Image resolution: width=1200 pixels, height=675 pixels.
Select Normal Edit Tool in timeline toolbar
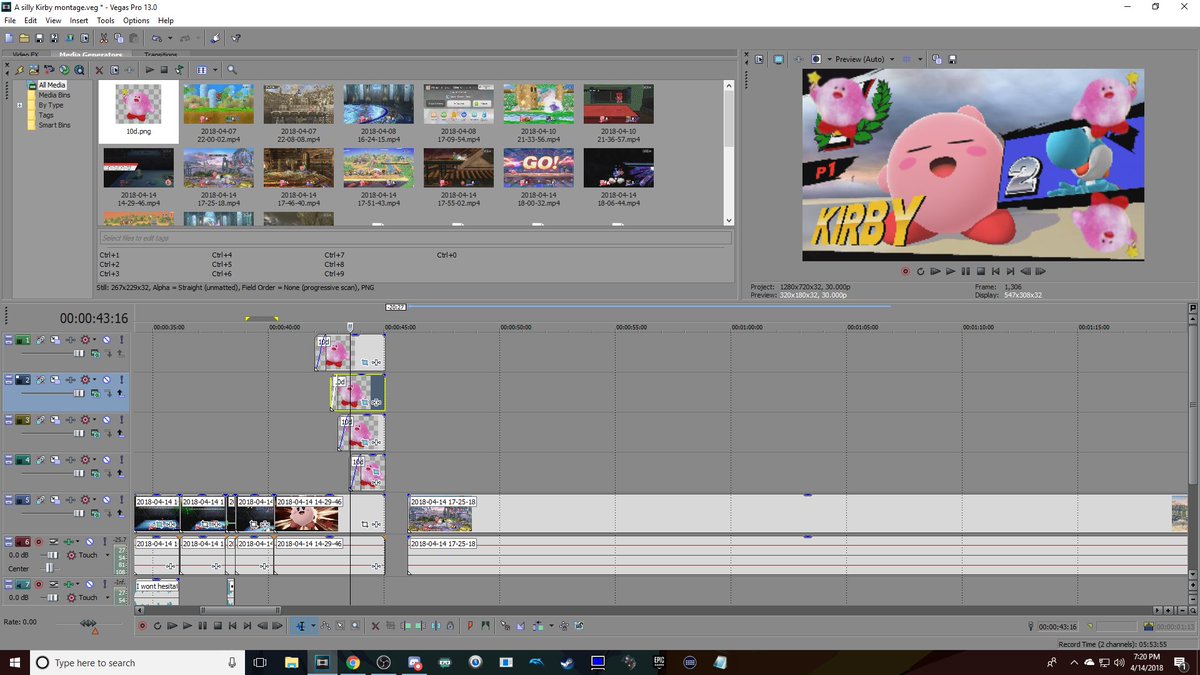pyautogui.click(x=300, y=626)
